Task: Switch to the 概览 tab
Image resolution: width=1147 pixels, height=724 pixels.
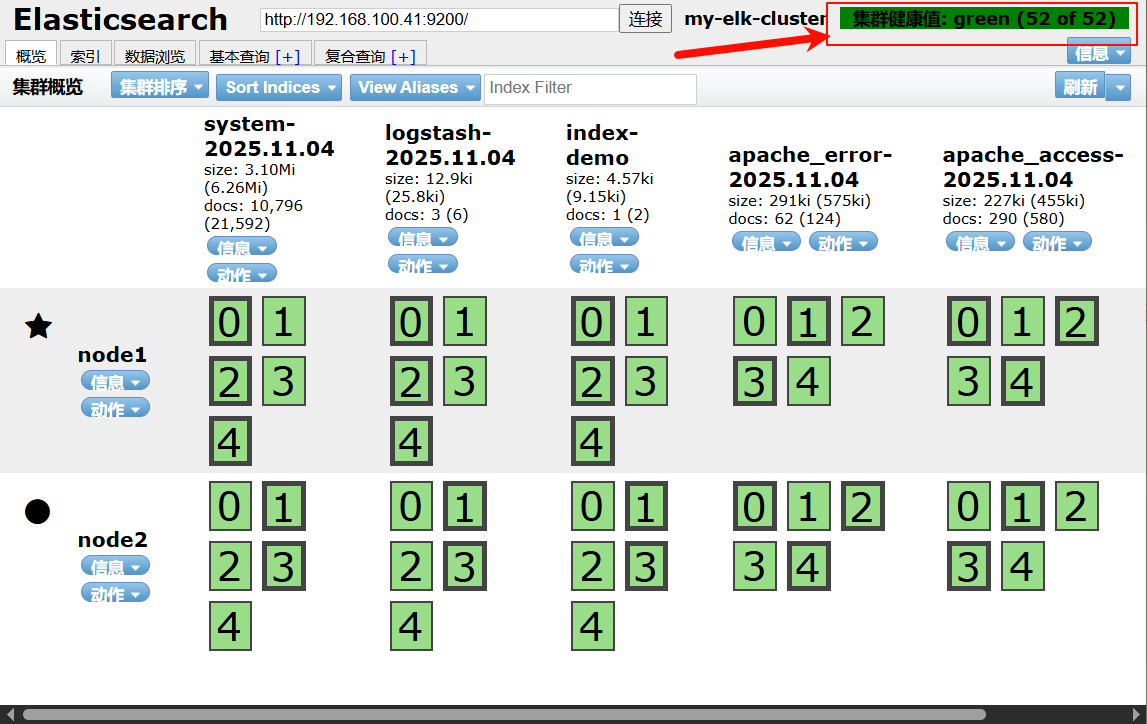Action: click(x=31, y=55)
